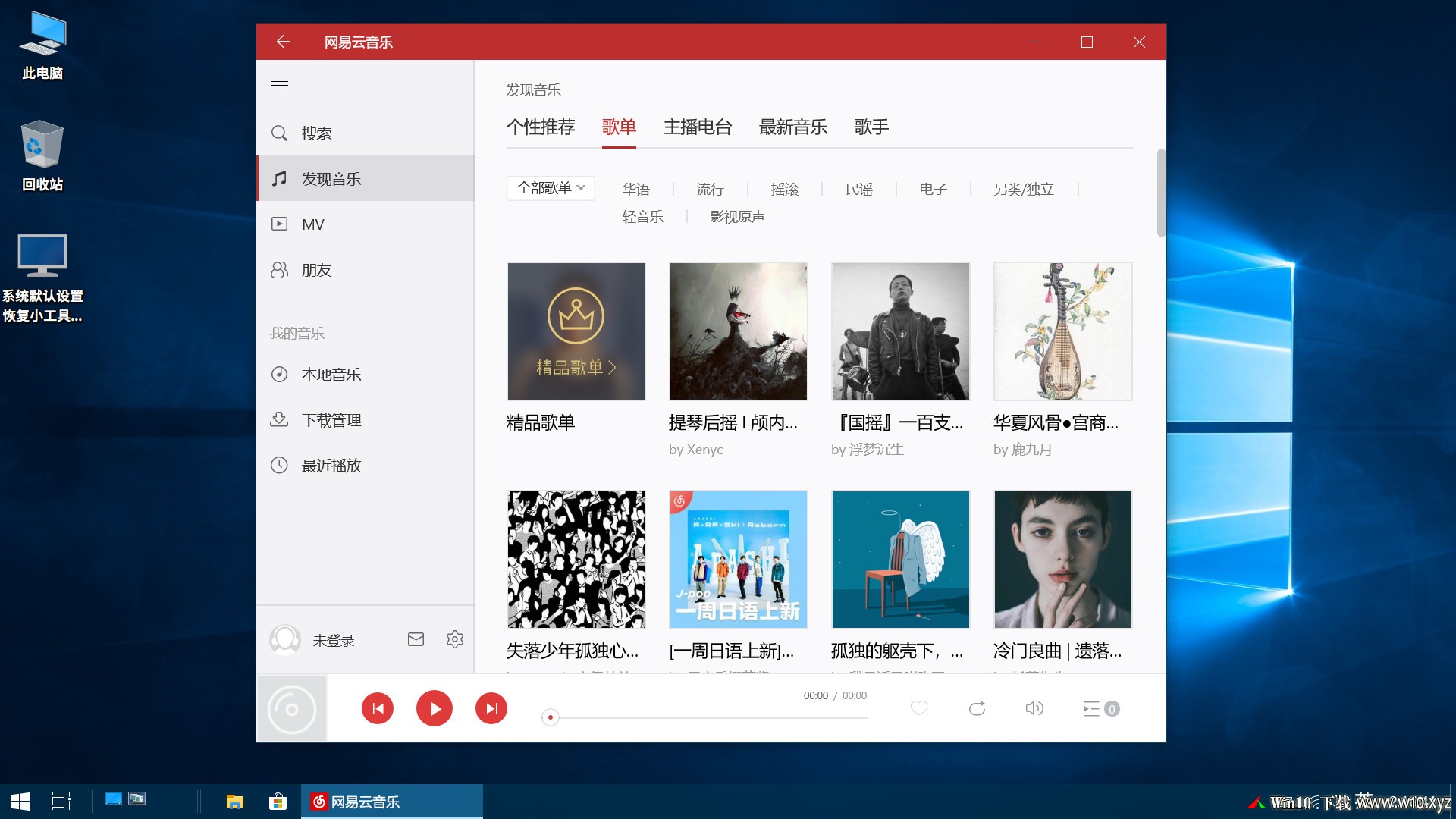Filter playlists by 影视原声
Screen dimensions: 1456x819
click(x=737, y=217)
